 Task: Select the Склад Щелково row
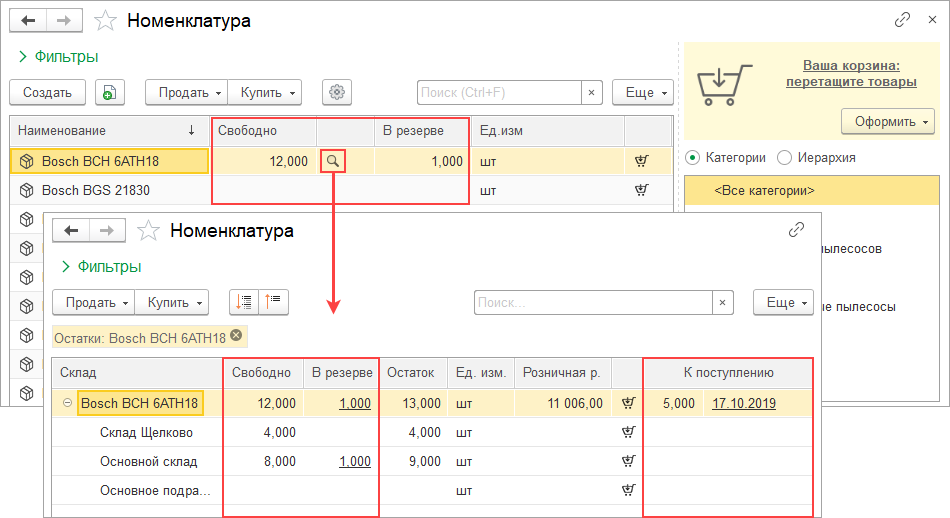tap(147, 433)
